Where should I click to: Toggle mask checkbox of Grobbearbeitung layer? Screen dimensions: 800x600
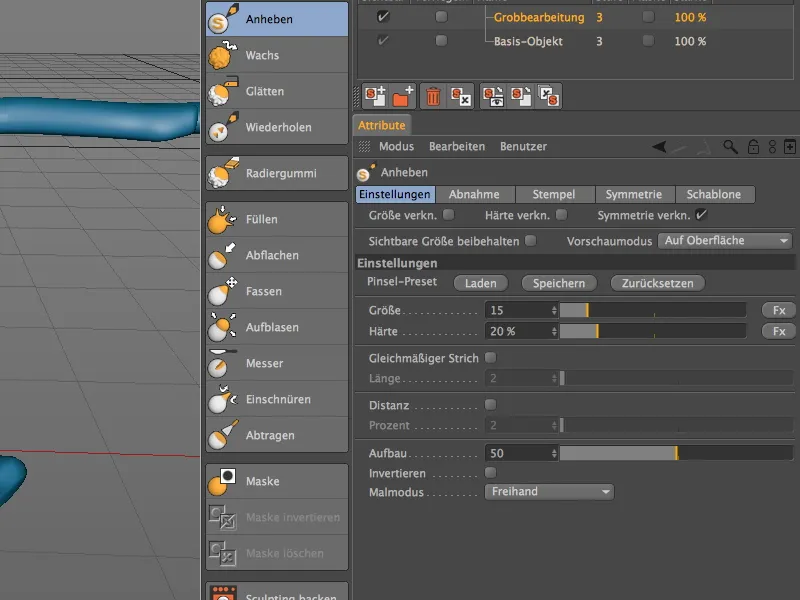(648, 17)
